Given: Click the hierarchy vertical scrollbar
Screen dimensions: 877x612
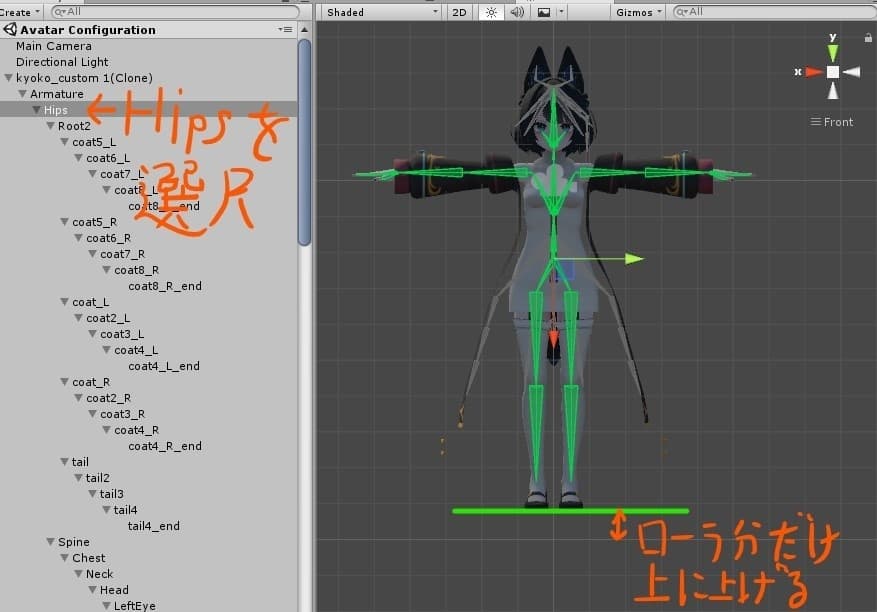Looking at the screenshot, I should [304, 150].
